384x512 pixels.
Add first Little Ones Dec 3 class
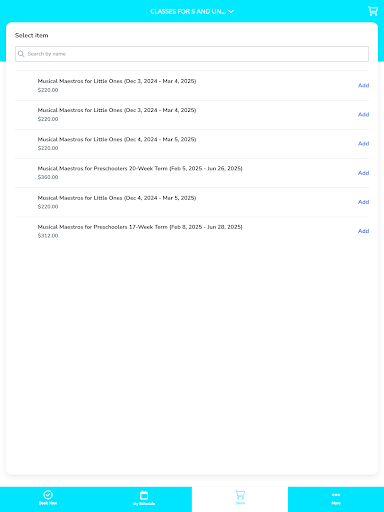point(363,85)
